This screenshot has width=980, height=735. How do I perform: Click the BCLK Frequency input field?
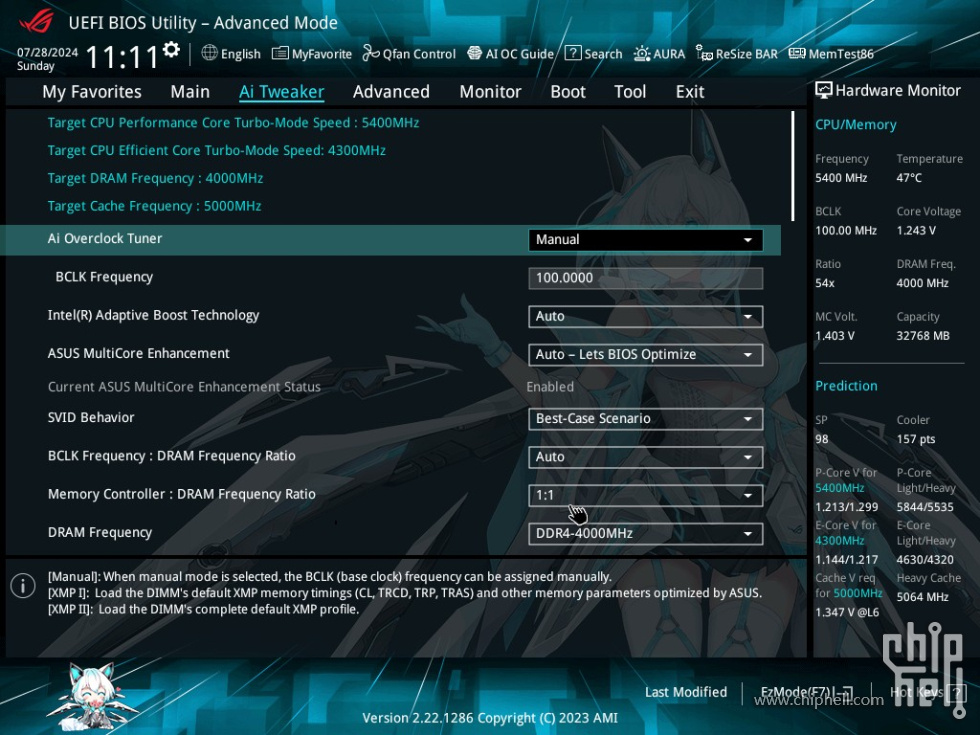(x=646, y=278)
